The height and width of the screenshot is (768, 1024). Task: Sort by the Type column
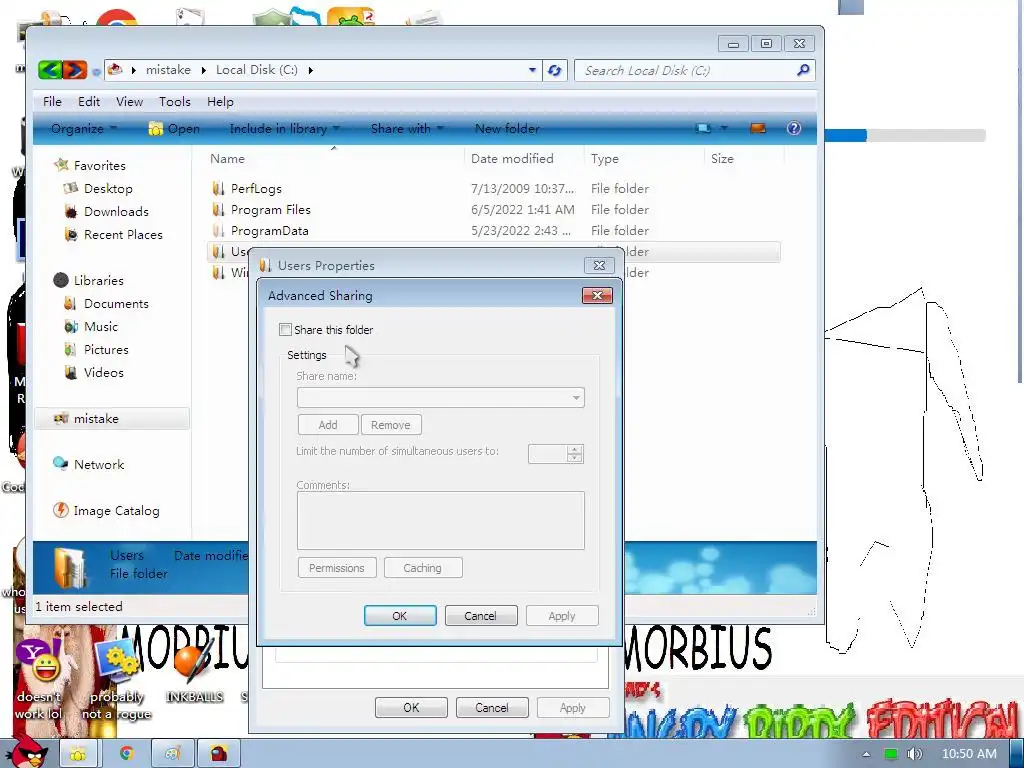605,159
